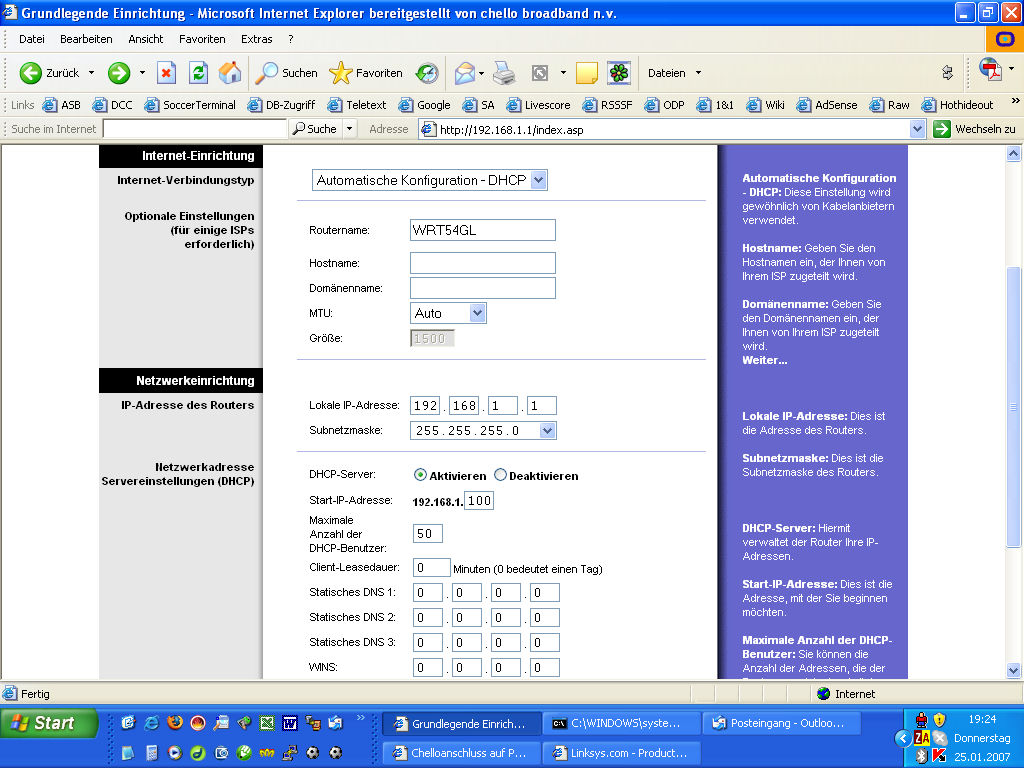
Task: Open the Bearbeiten menu
Action: pyautogui.click(x=86, y=39)
